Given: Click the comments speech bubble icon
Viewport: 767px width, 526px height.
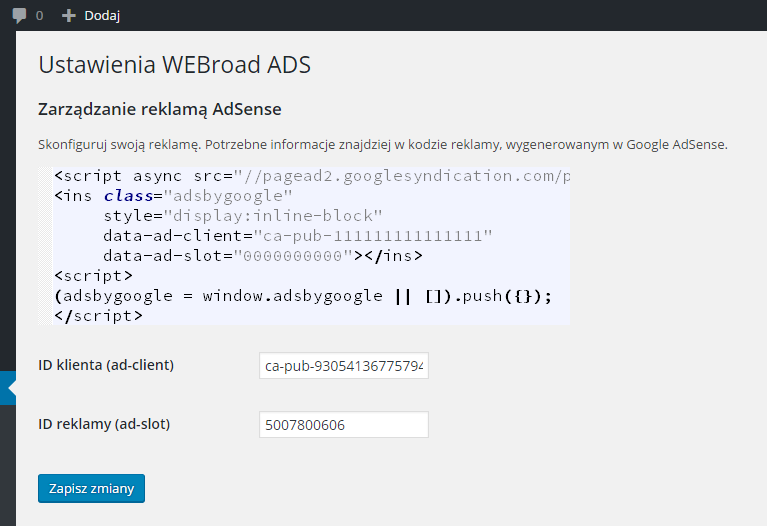Looking at the screenshot, I should [20, 15].
